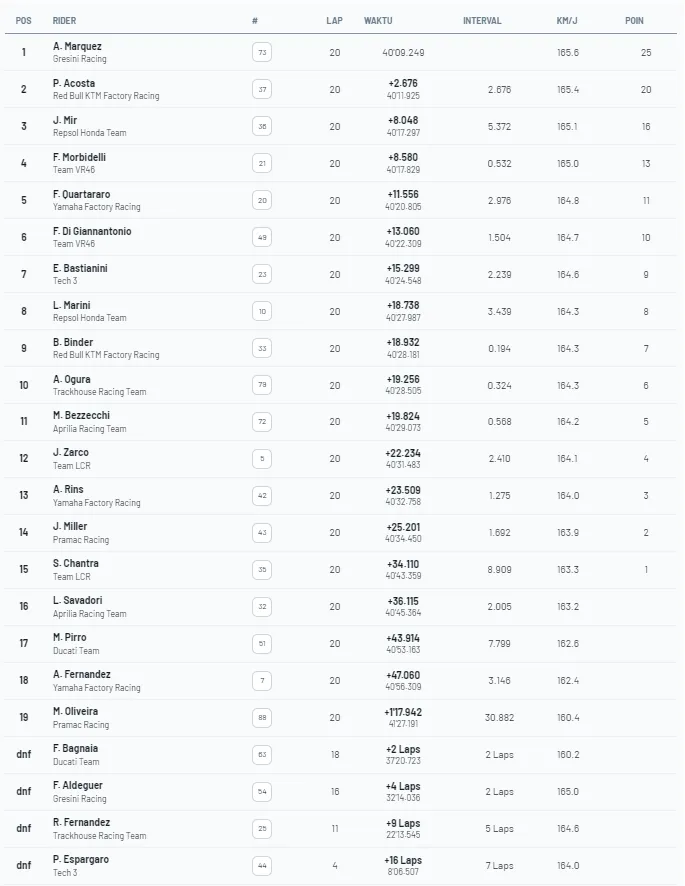Viewport: 685px width, 886px height.
Task: Select Bagnaia's number 63 badge
Action: [x=263, y=755]
